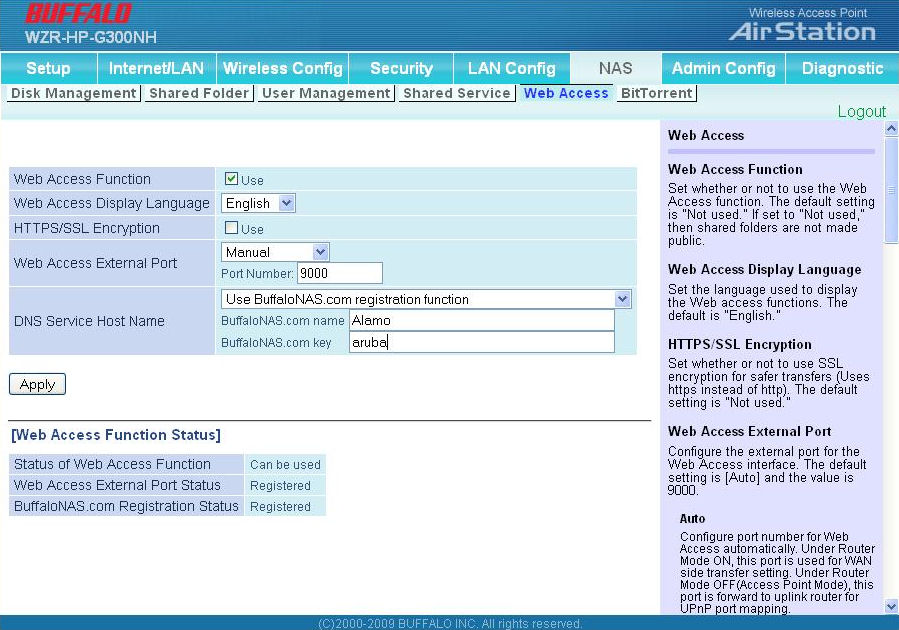This screenshot has width=899, height=630.
Task: Click the 'DNS Service Host Name' label
Action: click(x=89, y=321)
